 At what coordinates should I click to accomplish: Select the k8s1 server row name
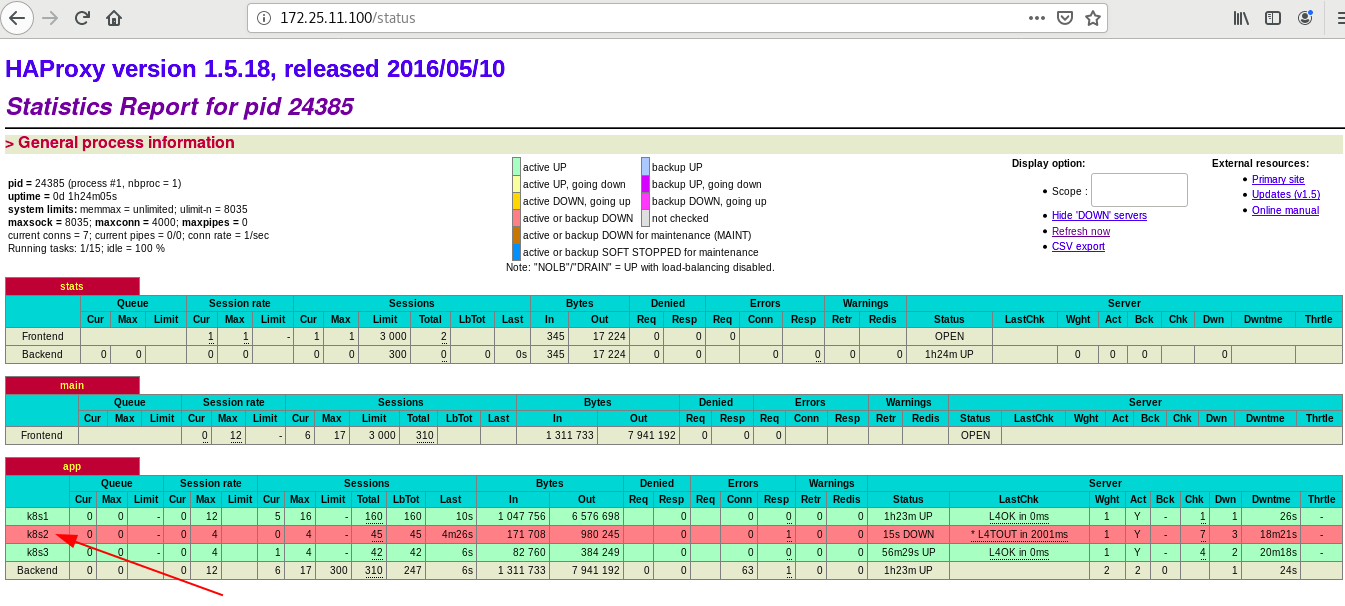point(38,516)
